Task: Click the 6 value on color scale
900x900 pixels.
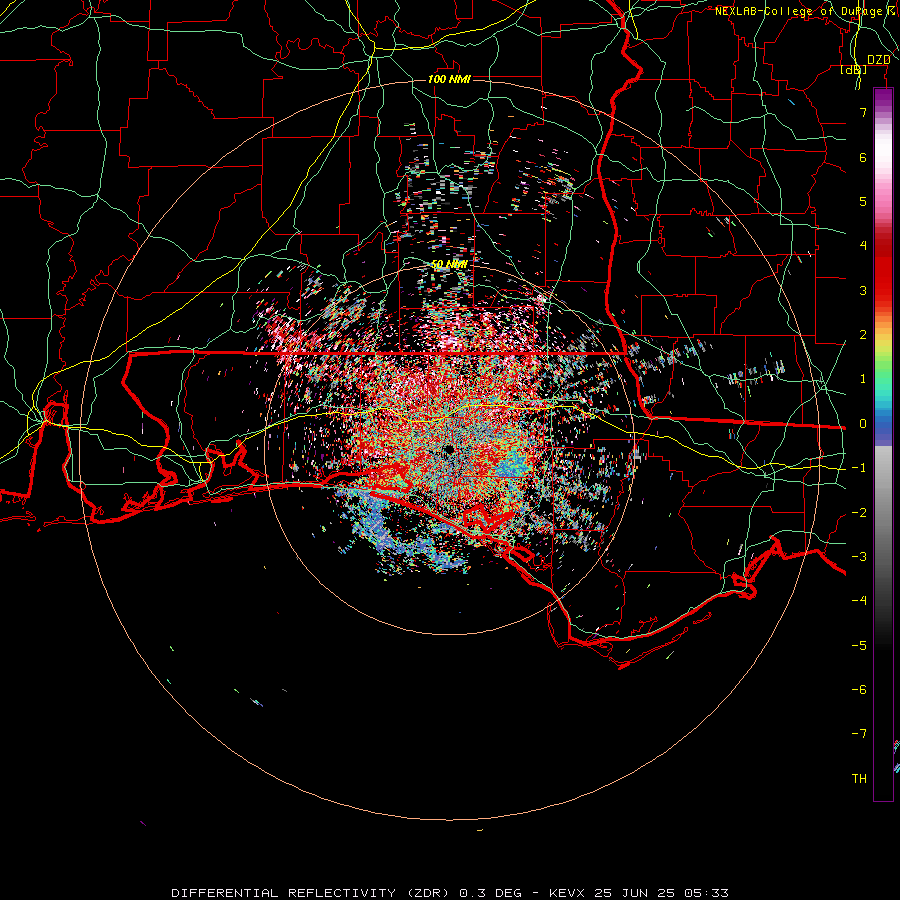Action: click(863, 157)
